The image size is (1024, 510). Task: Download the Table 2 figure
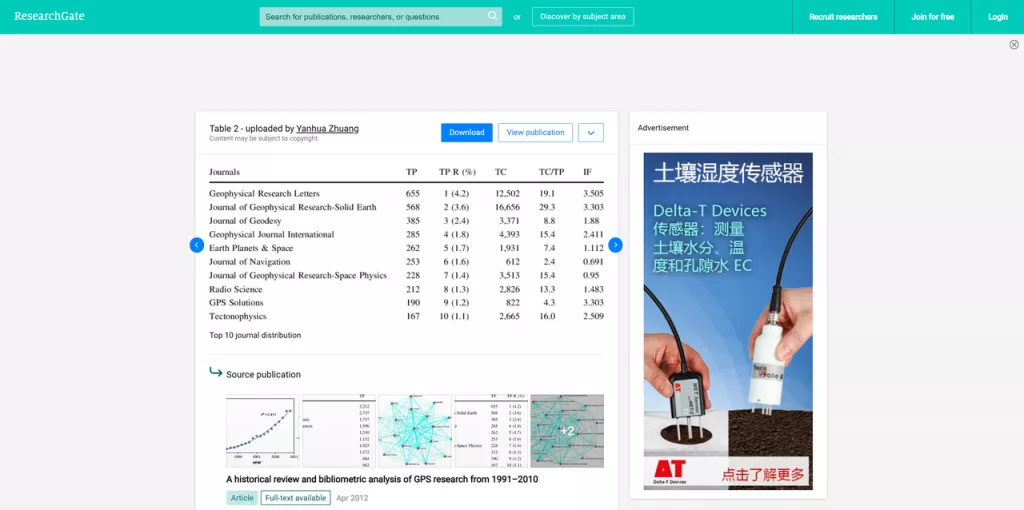[x=466, y=132]
